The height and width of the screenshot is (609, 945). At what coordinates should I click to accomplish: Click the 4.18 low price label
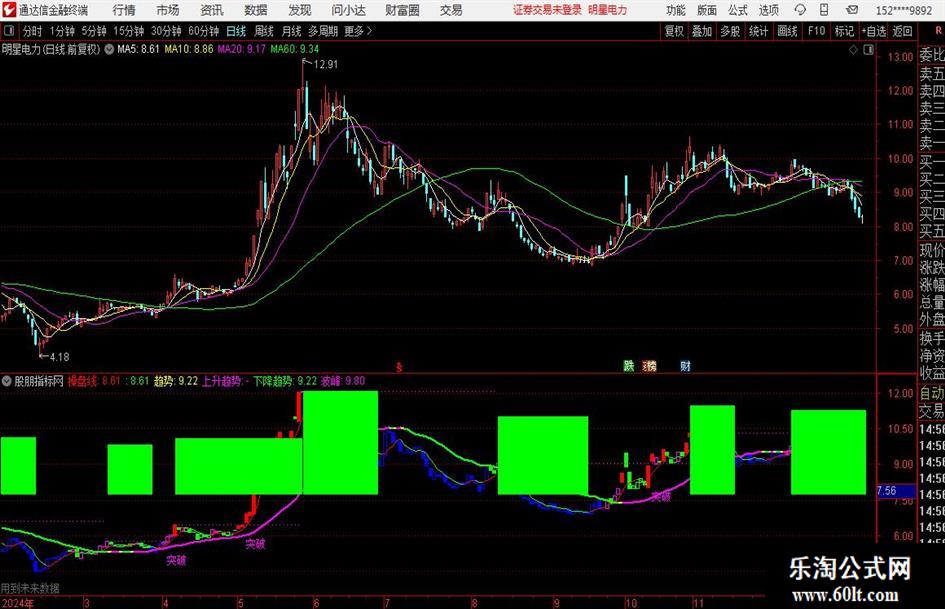(59, 357)
